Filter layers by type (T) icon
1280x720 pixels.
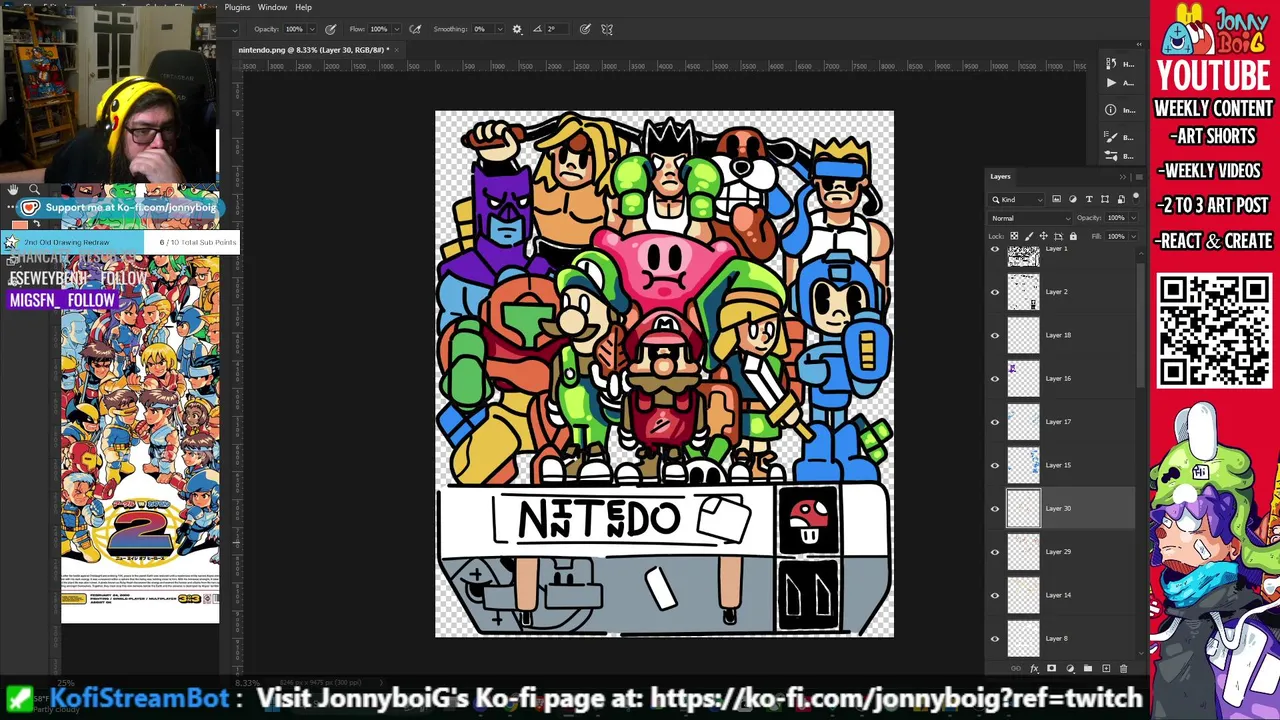[1089, 199]
